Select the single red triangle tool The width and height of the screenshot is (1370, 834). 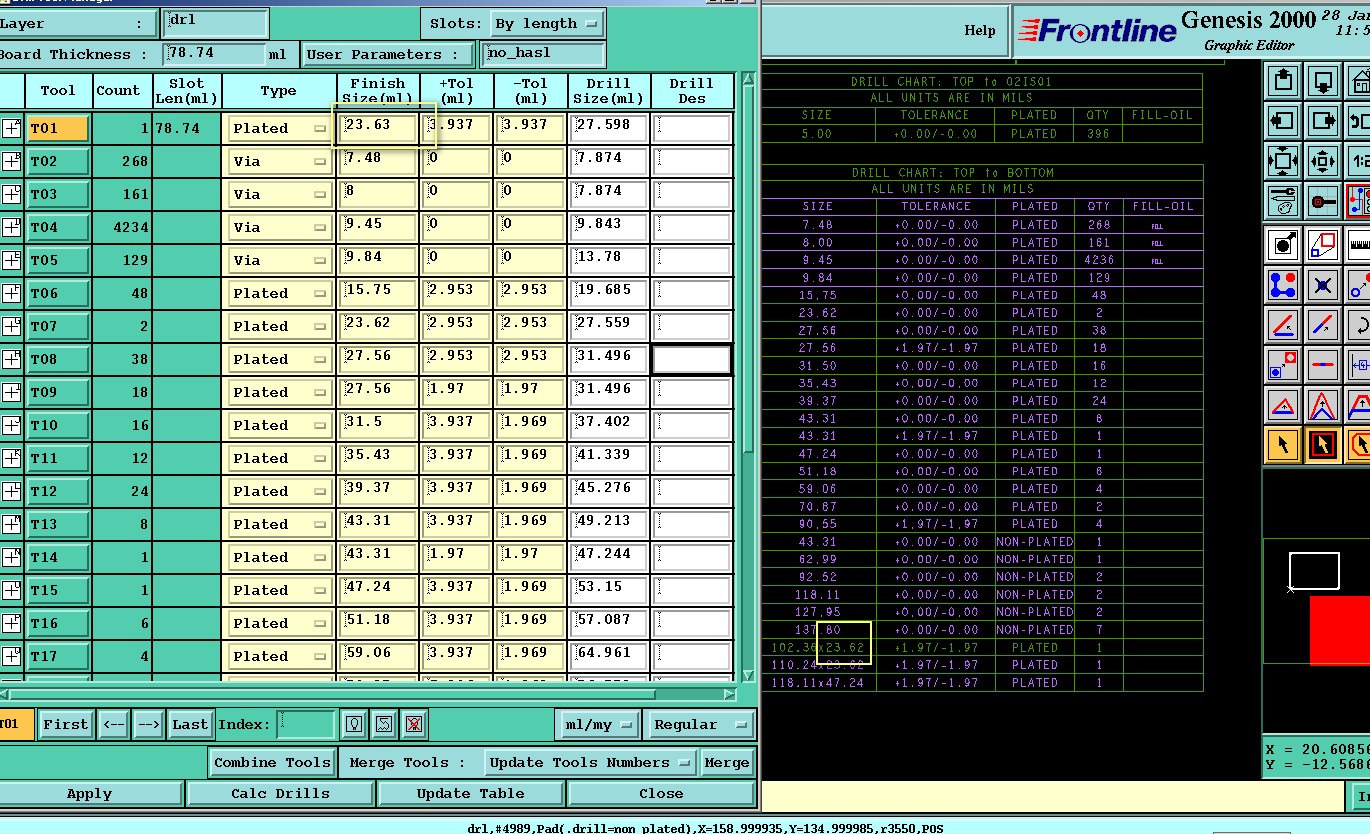1283,405
